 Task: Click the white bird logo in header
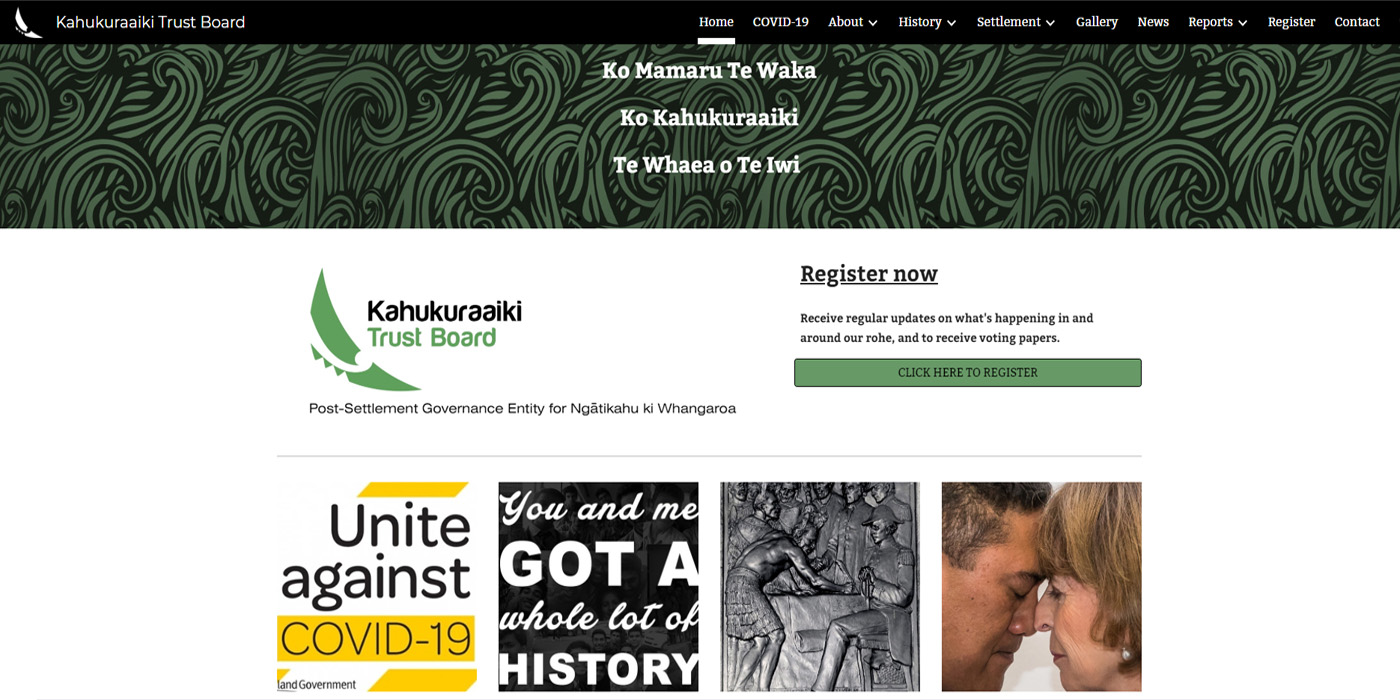(x=28, y=22)
